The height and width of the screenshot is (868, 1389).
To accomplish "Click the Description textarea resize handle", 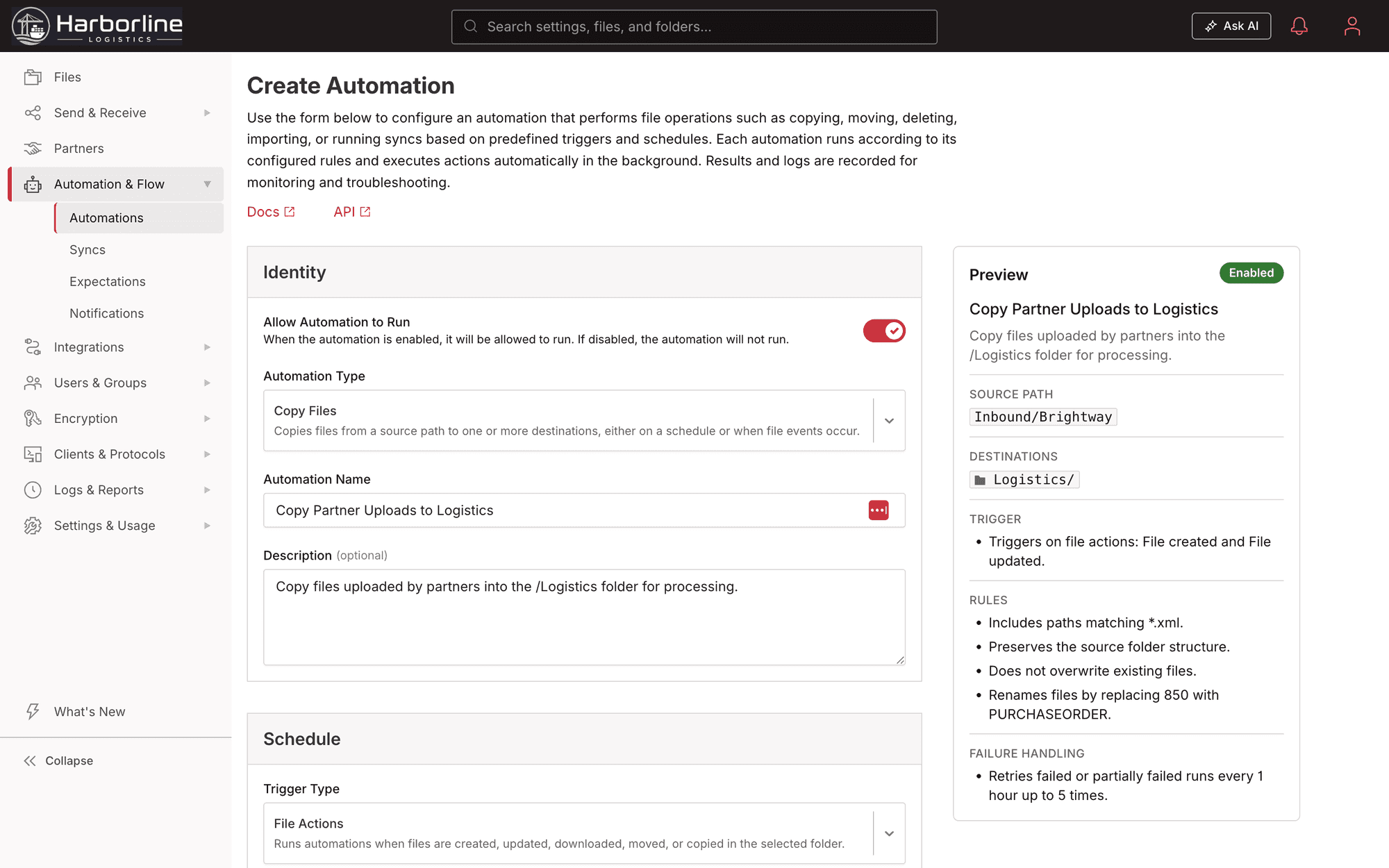I will pos(900,660).
